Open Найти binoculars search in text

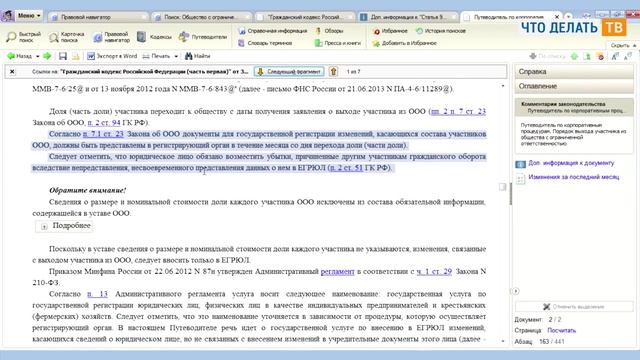pos(198,56)
